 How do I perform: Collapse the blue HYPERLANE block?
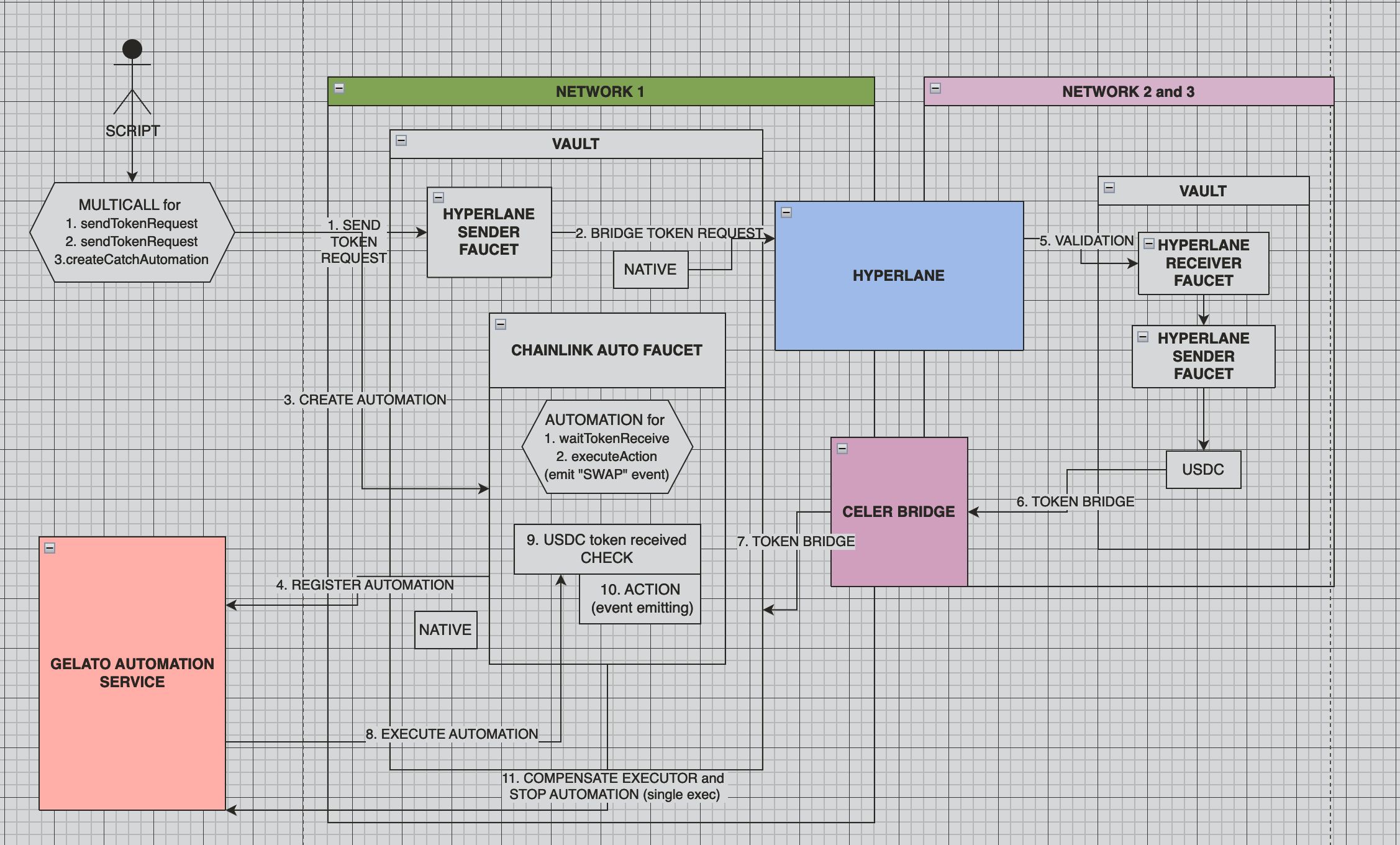(x=786, y=212)
